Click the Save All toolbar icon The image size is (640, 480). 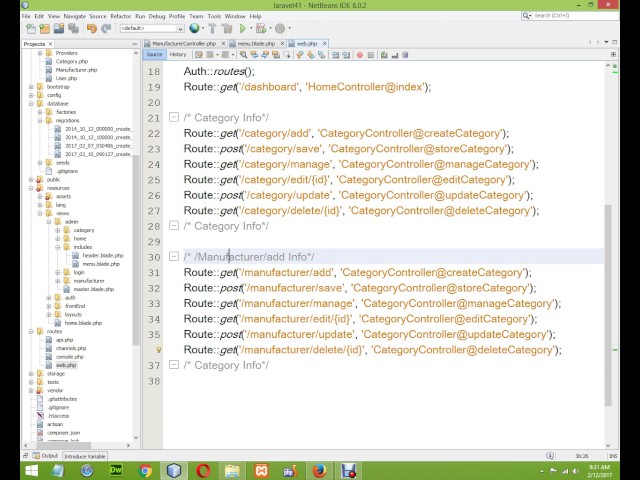click(73, 28)
